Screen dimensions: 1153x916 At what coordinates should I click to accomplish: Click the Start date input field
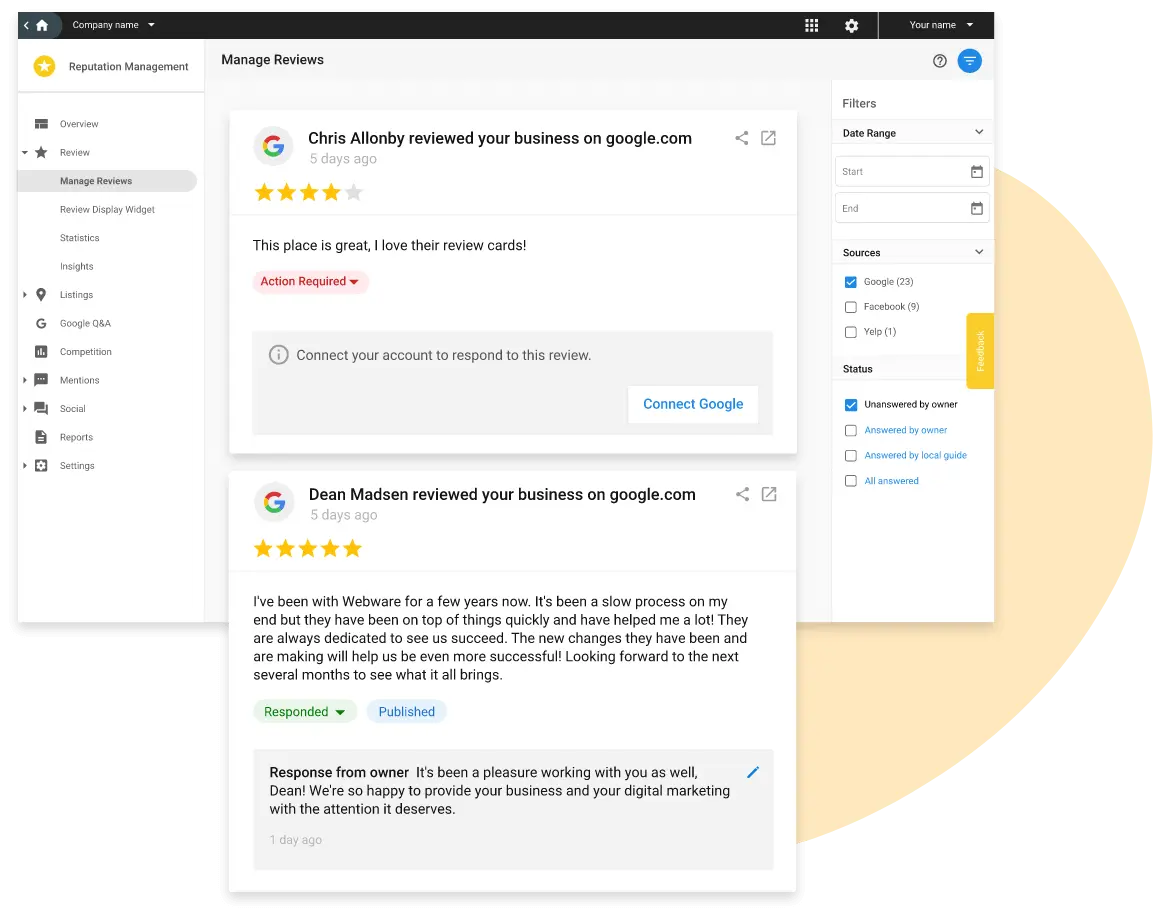click(x=900, y=171)
